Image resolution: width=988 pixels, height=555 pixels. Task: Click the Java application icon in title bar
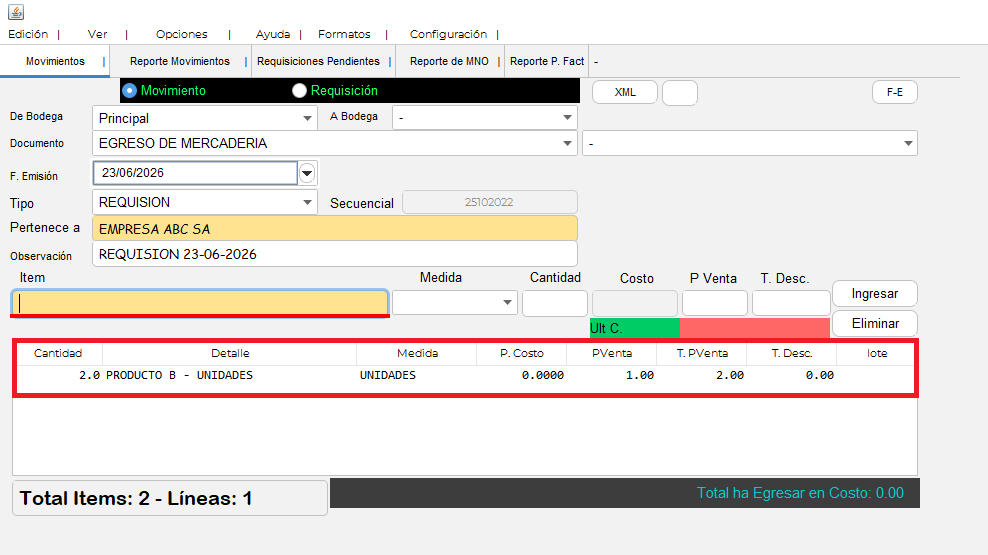point(16,11)
